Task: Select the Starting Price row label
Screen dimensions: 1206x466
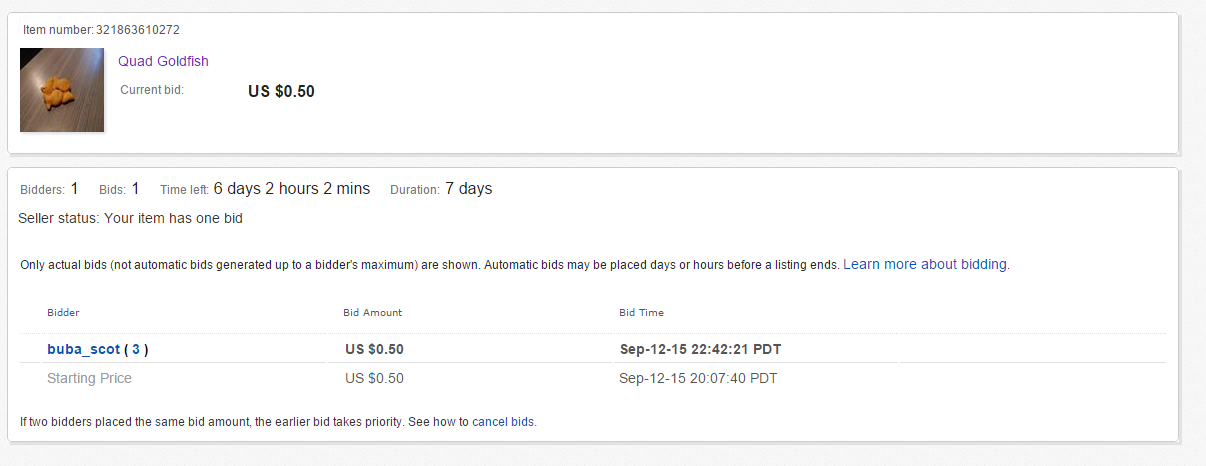Action: 89,378
